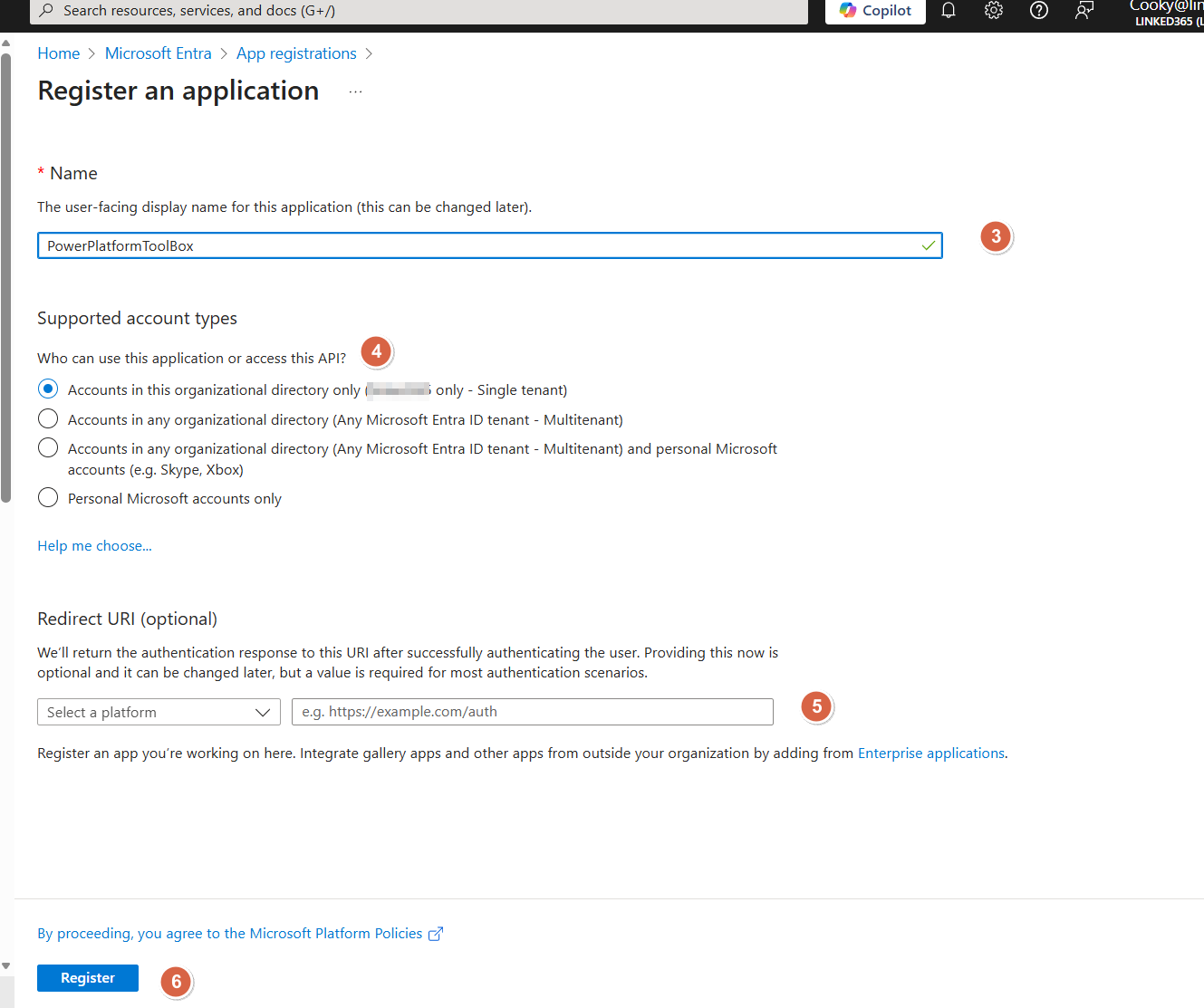
Task: Open the ellipsis menu next to the page title
Action: pos(355,90)
